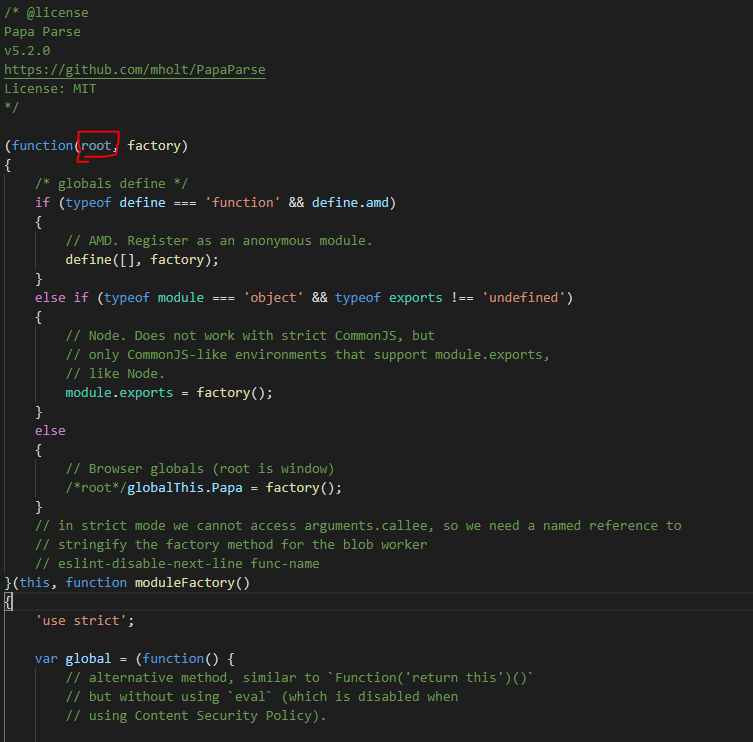Click the 'root' parameter in function signature
753x742 pixels.
coord(96,146)
